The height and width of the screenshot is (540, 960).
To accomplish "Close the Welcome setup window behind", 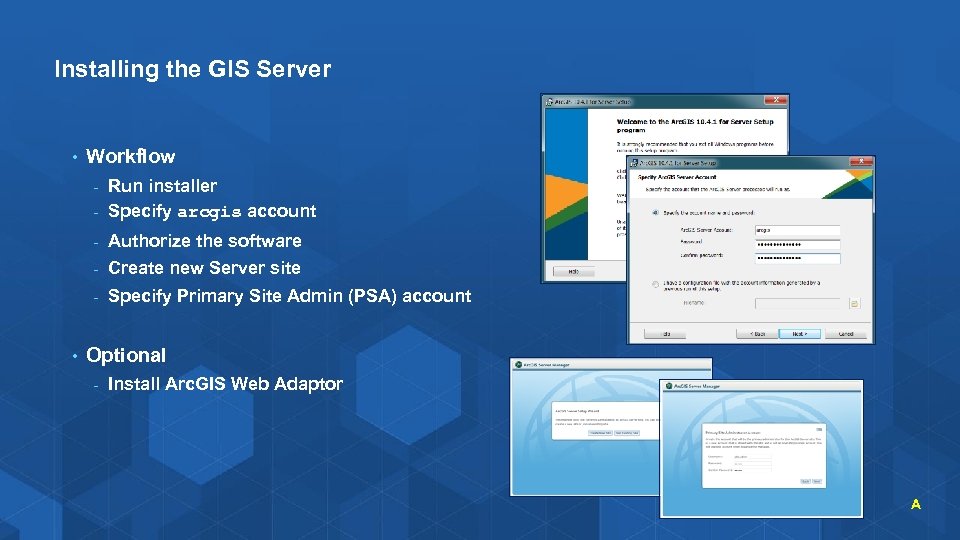I will point(776,100).
